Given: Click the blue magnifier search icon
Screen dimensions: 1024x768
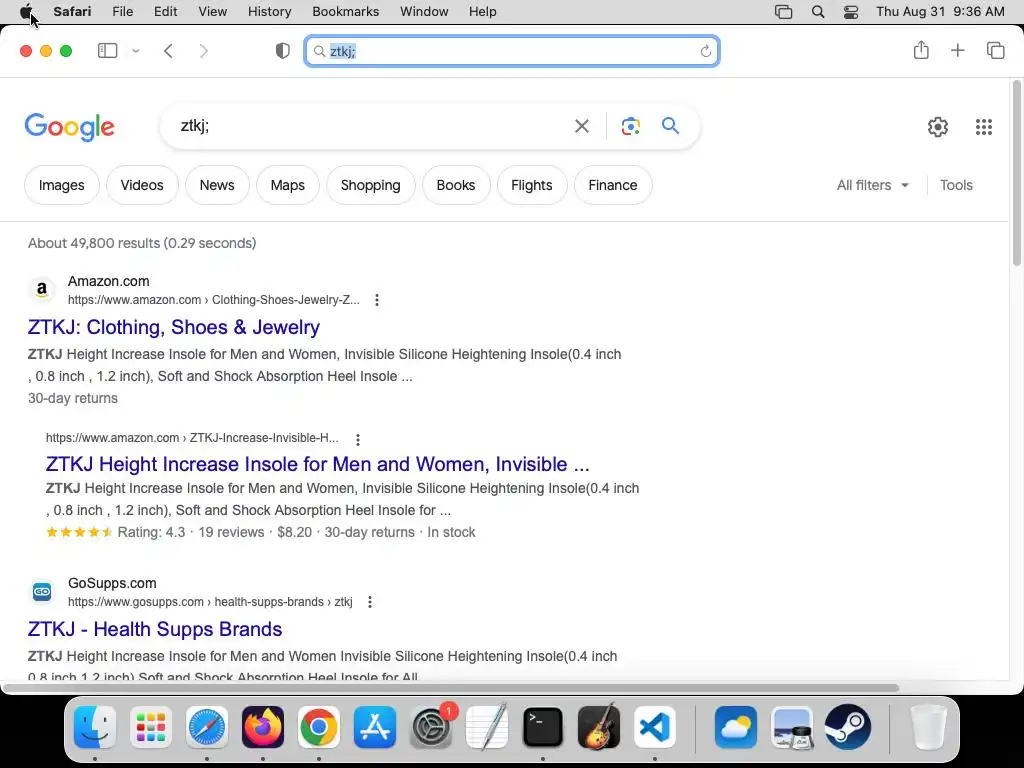Looking at the screenshot, I should coord(670,125).
